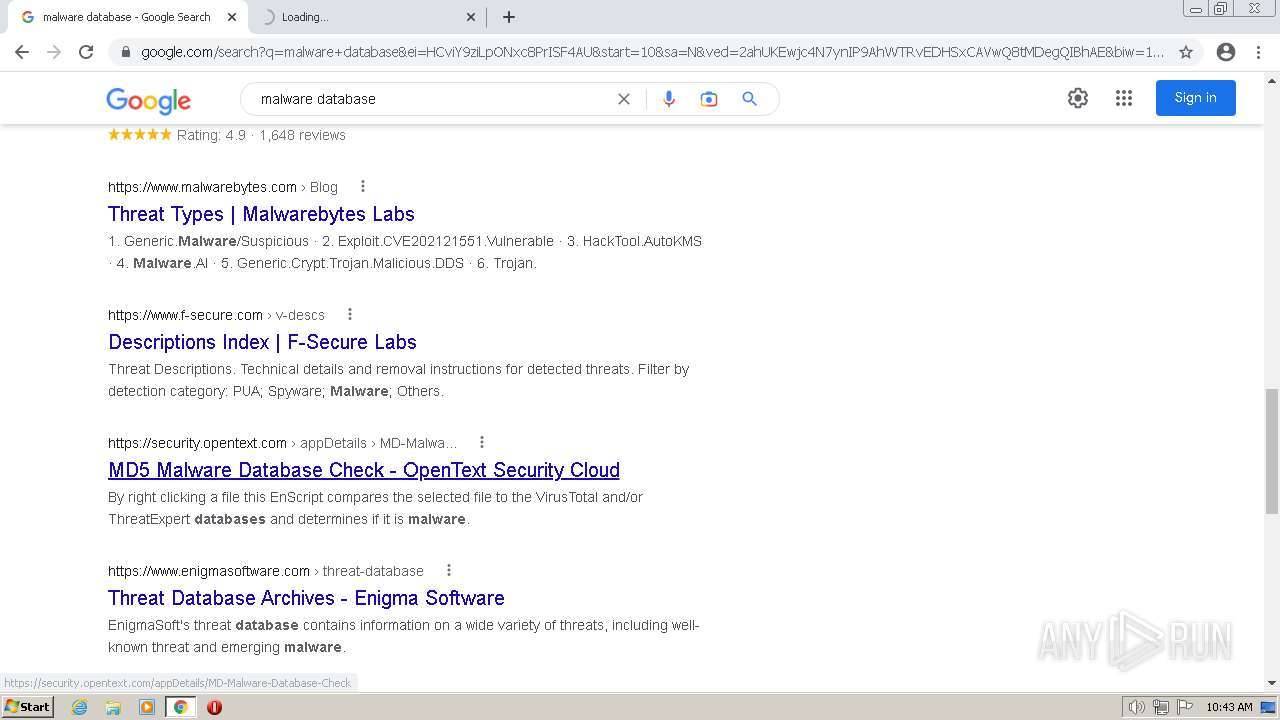Viewport: 1280px width, 720px height.
Task: Click into the malware database search field
Action: point(430,99)
